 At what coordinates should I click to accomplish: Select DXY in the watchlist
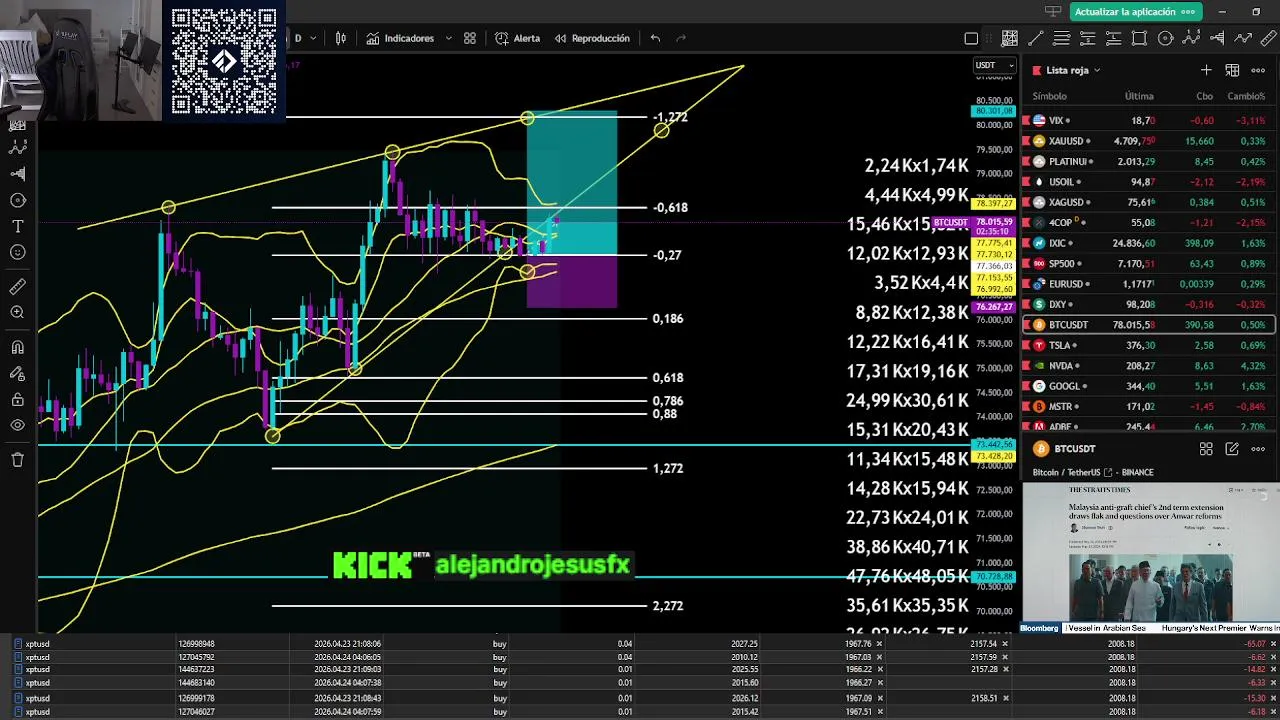1148,304
